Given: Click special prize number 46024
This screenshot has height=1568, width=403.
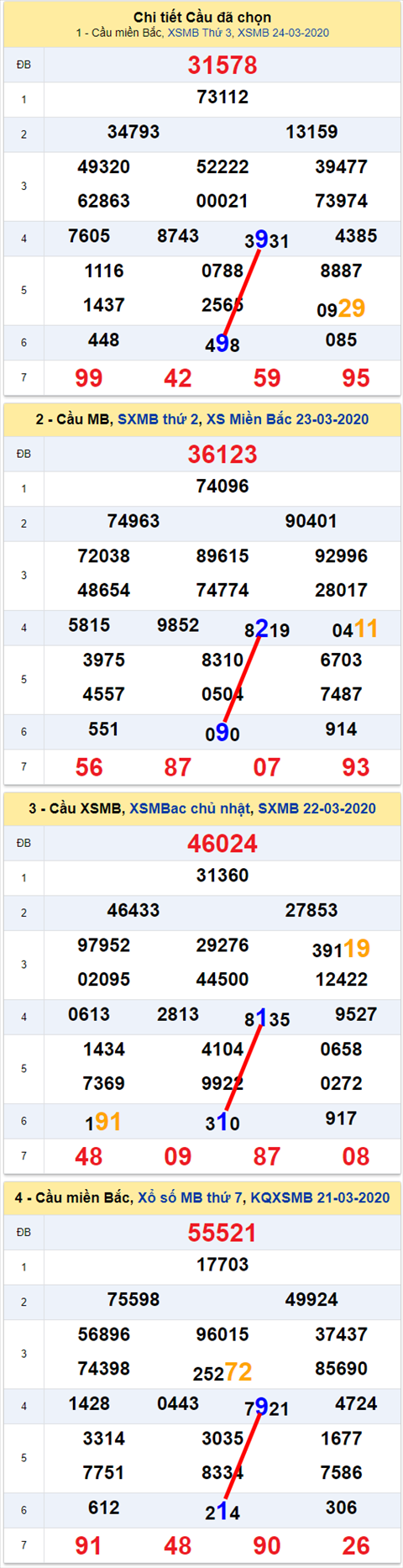Looking at the screenshot, I should point(222,844).
